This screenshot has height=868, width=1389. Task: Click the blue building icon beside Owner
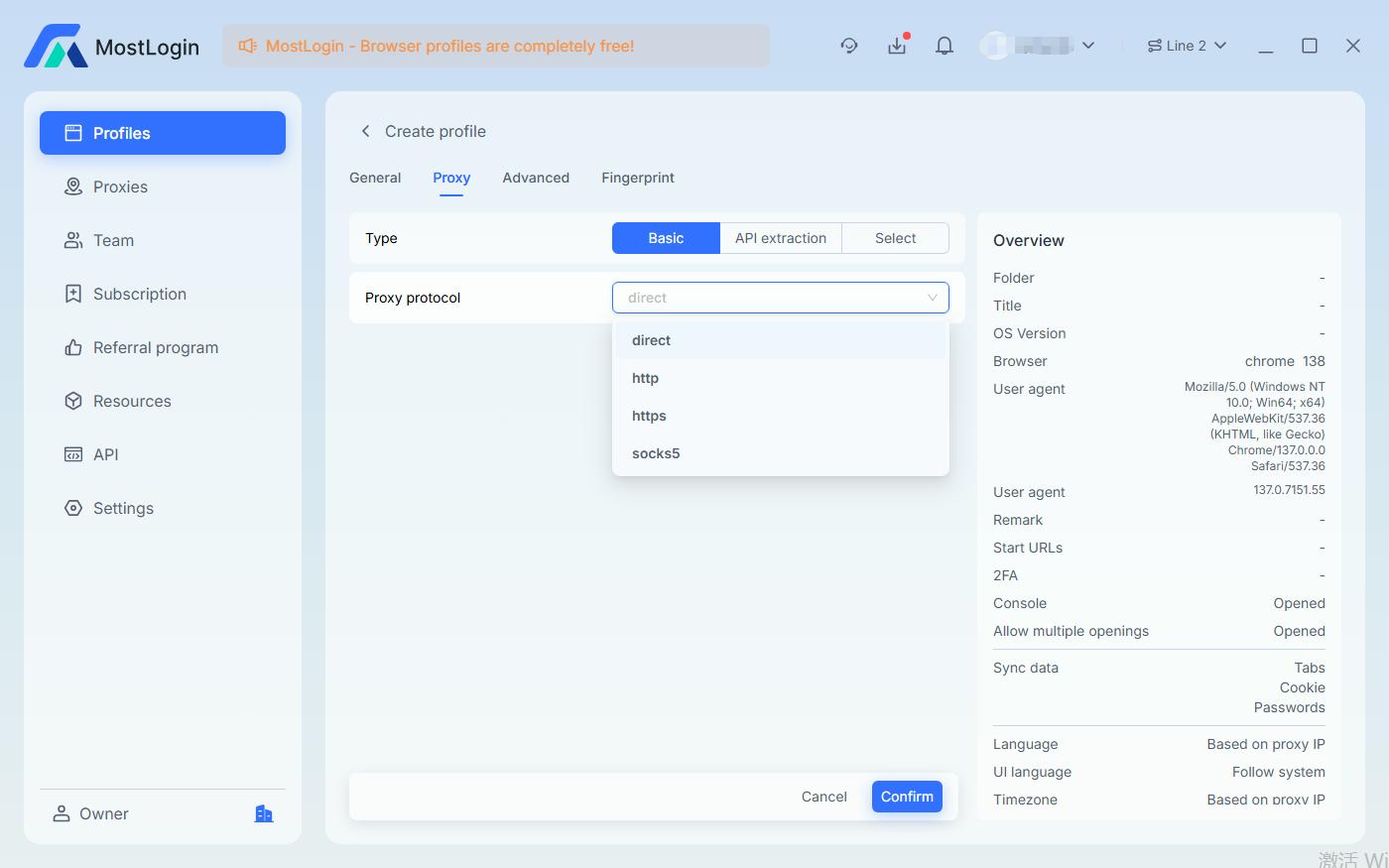tap(264, 813)
